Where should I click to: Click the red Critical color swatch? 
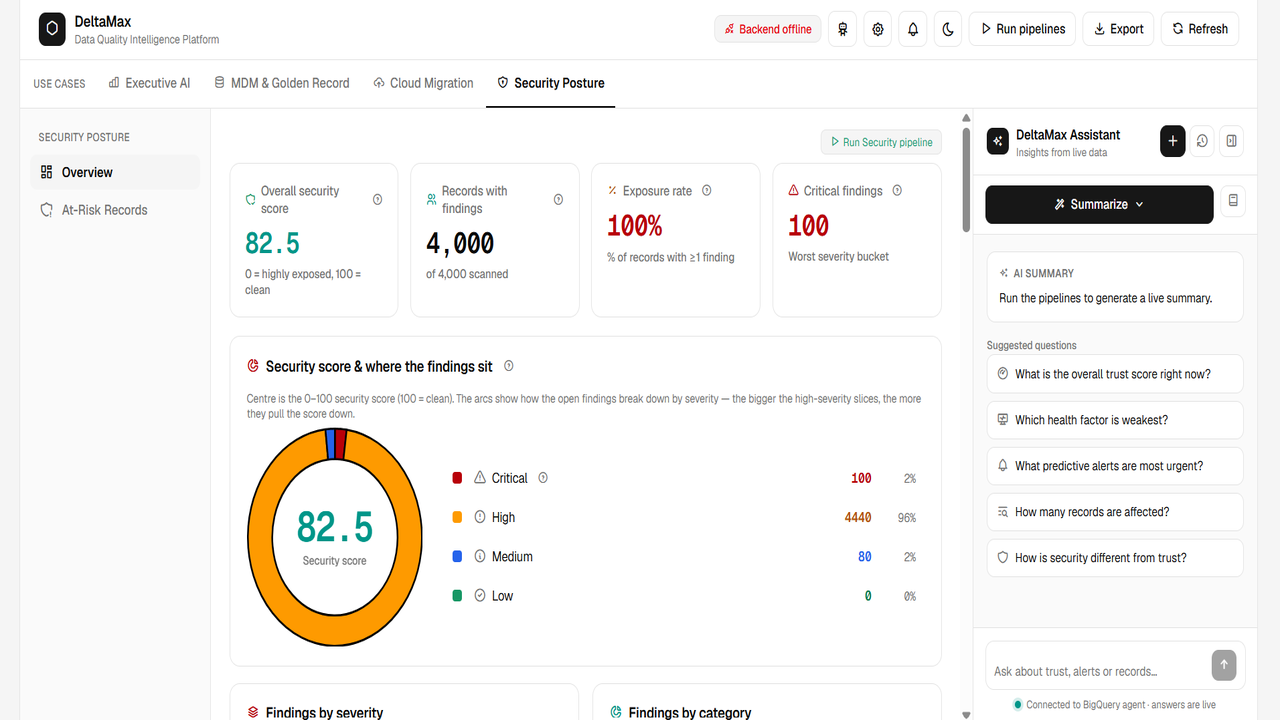coord(457,478)
